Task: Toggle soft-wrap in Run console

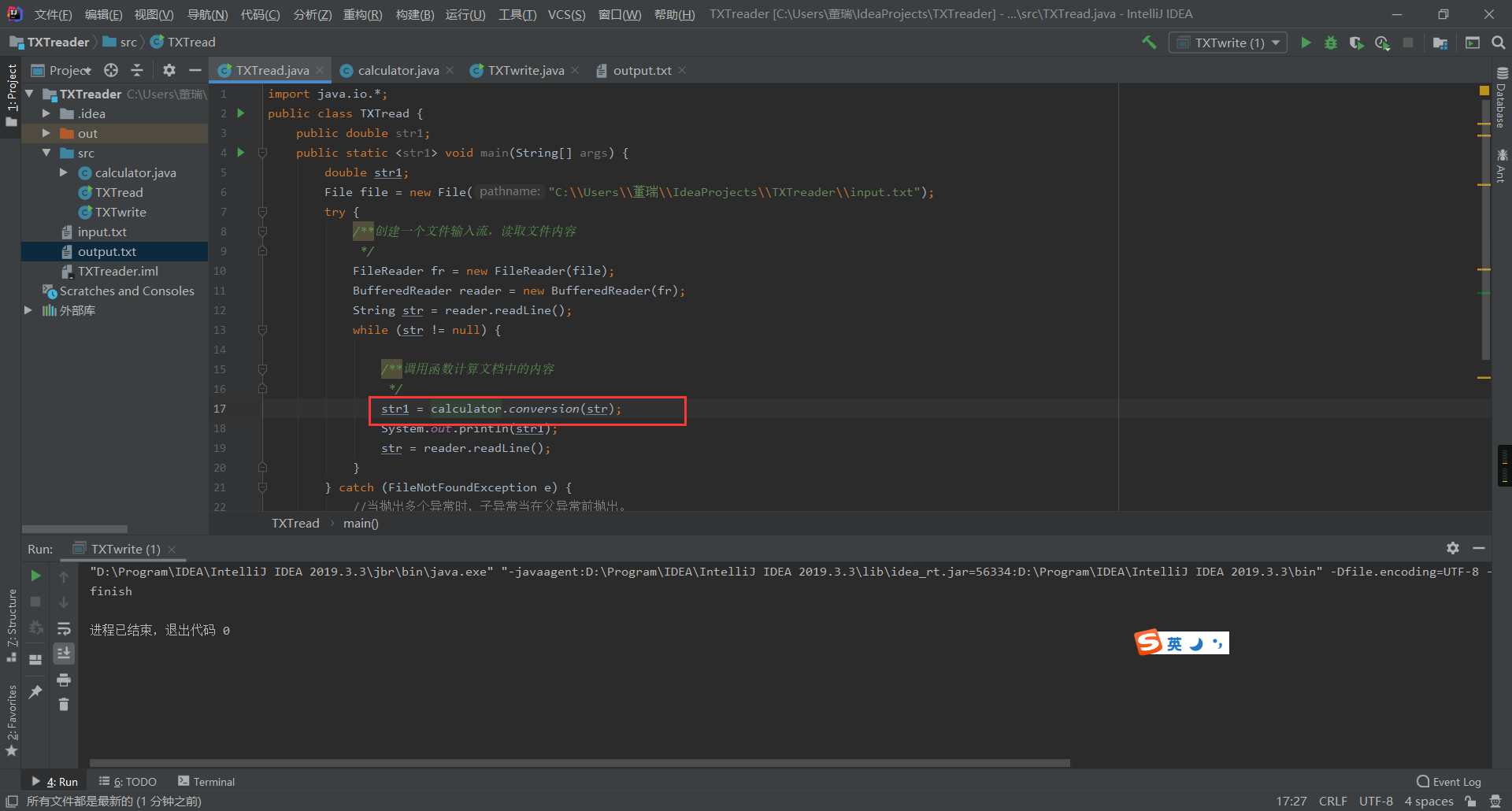Action: click(x=64, y=628)
